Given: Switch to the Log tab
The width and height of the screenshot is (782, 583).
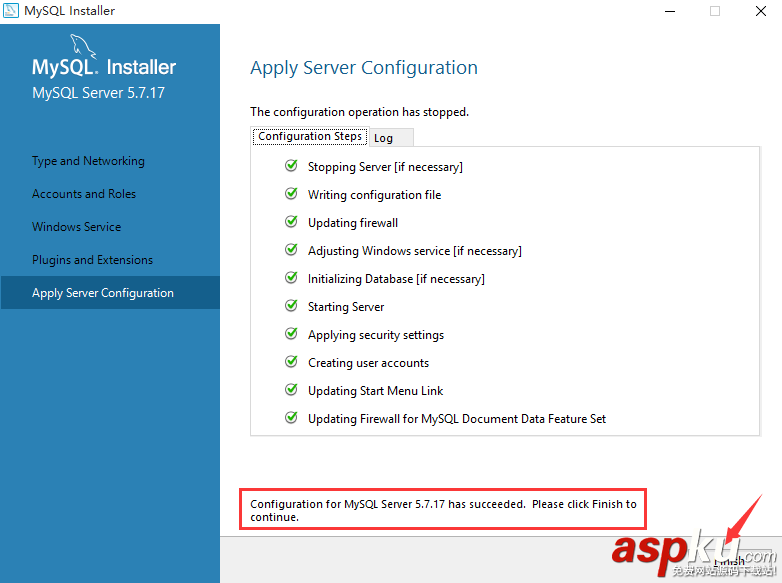Looking at the screenshot, I should pos(384,138).
